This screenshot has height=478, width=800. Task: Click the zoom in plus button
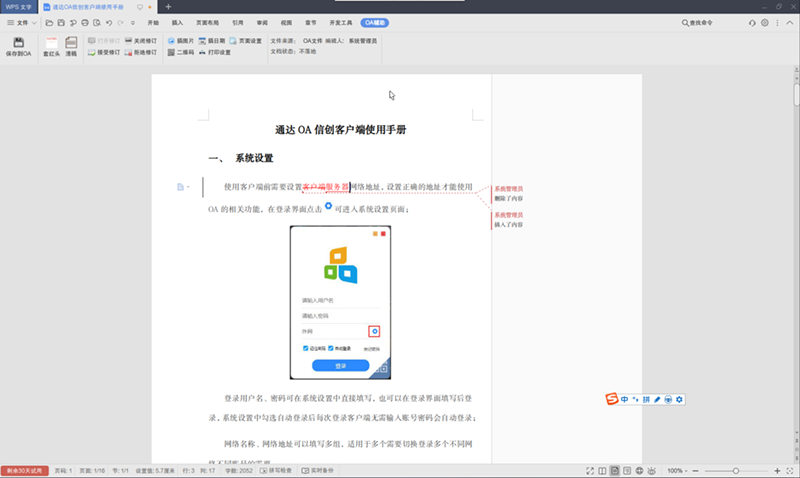[777, 471]
